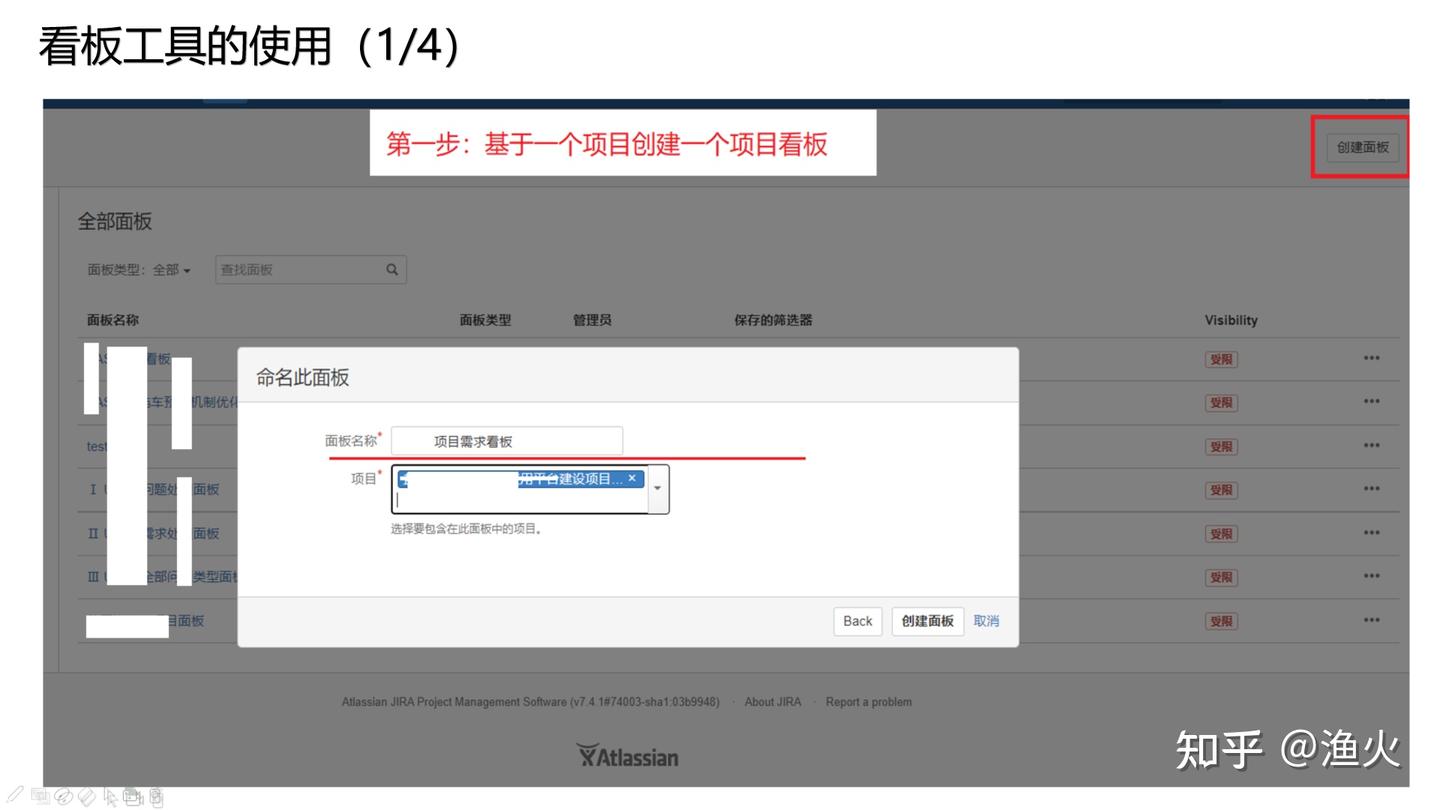
Task: Open the 面板类型: 全部 filter dropdown
Action: [x=139, y=270]
